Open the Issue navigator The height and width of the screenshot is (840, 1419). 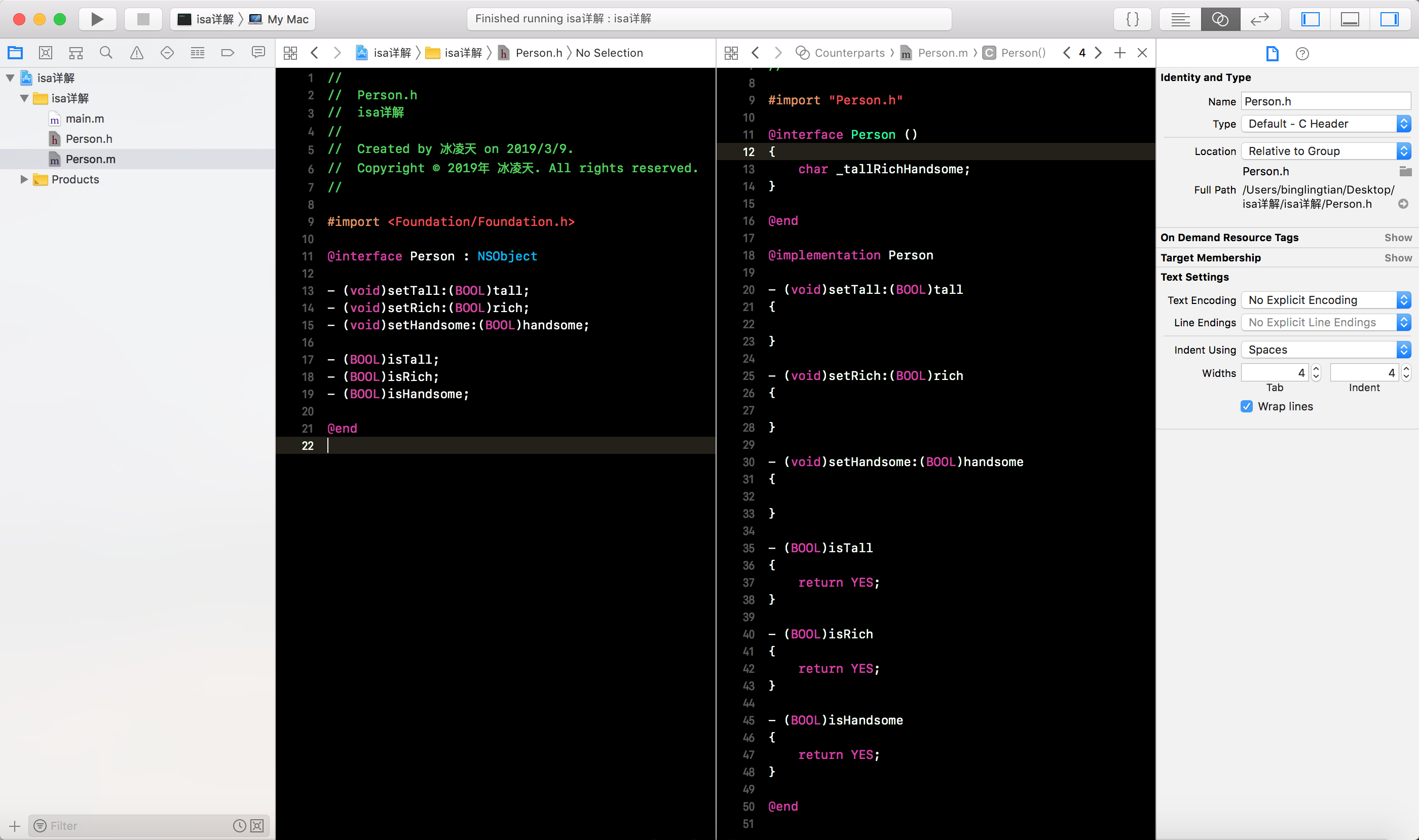point(136,53)
